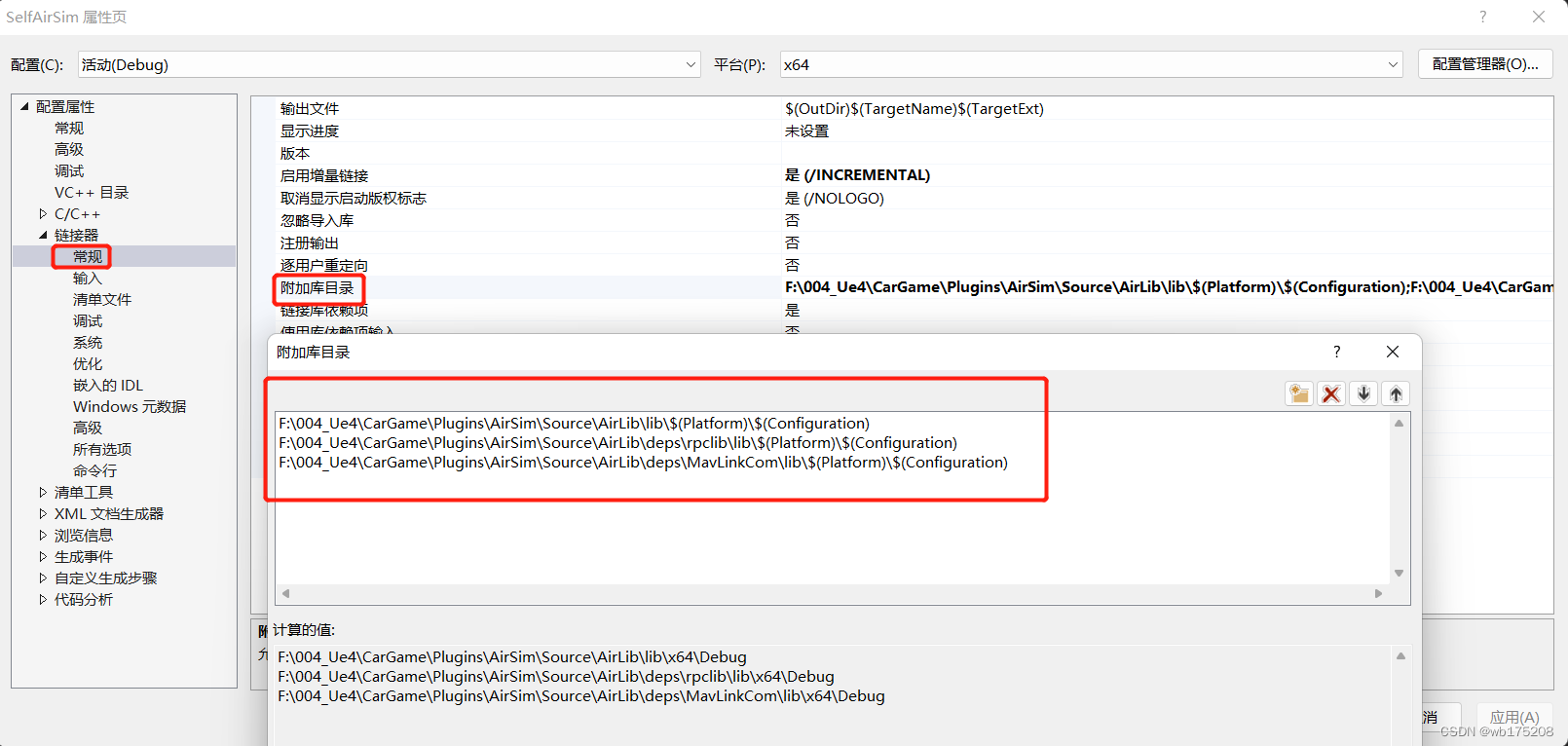Click computed MavLinkCom x64\Debug path
1568x746 pixels.
pyautogui.click(x=581, y=695)
